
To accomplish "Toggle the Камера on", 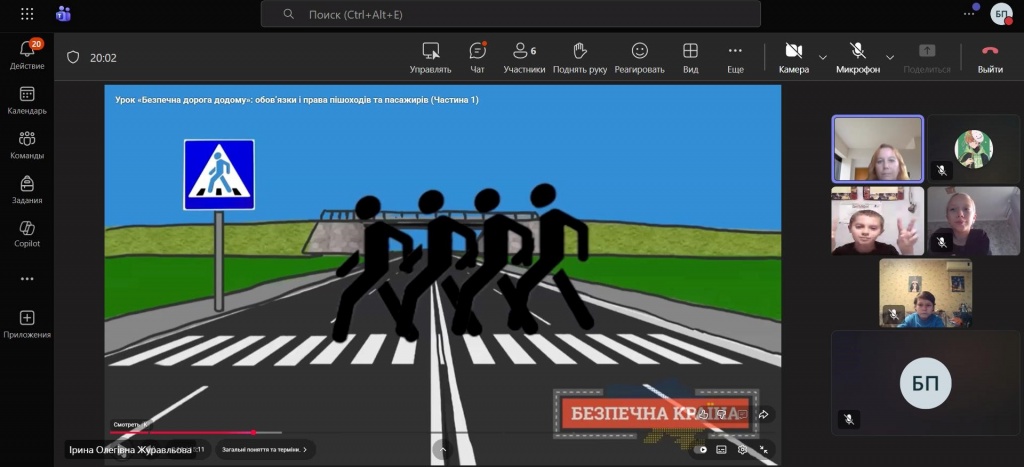I will [x=793, y=57].
